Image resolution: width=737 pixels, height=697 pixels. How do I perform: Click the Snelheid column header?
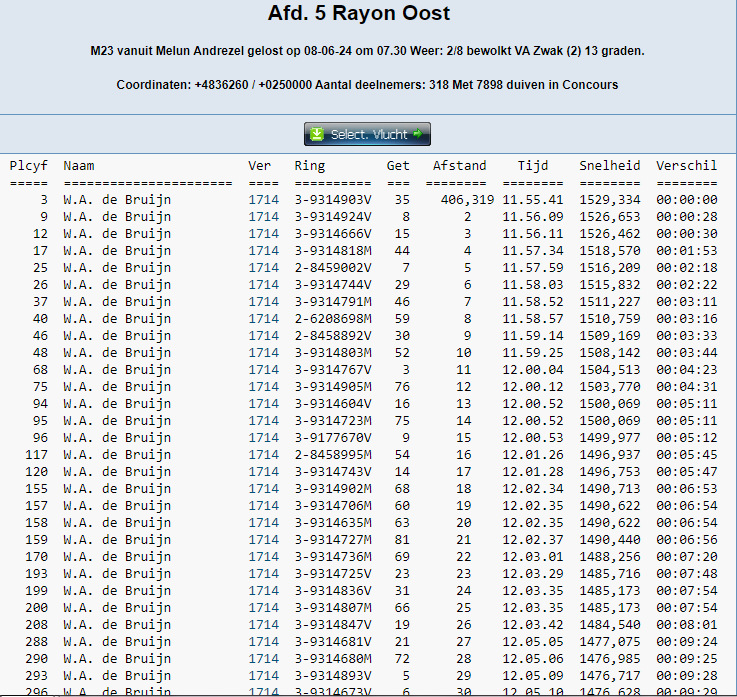pyautogui.click(x=609, y=165)
